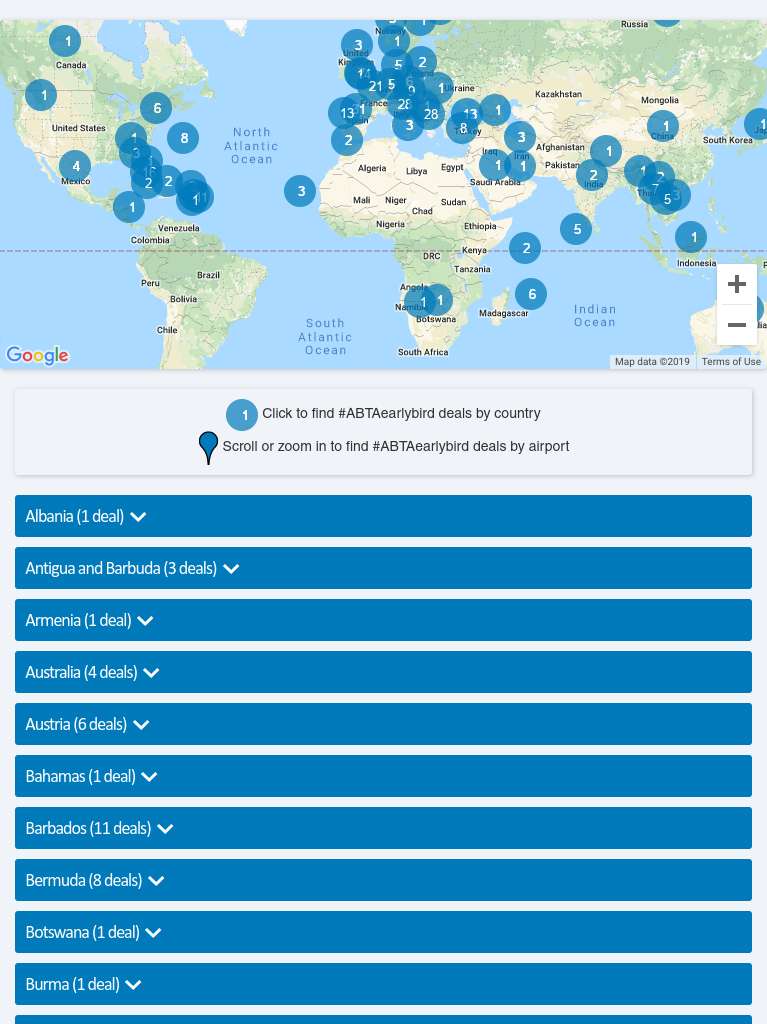Viewport: 767px width, 1024px height.
Task: Click the cluster showing 1 north of Pakistan
Action: (606, 152)
